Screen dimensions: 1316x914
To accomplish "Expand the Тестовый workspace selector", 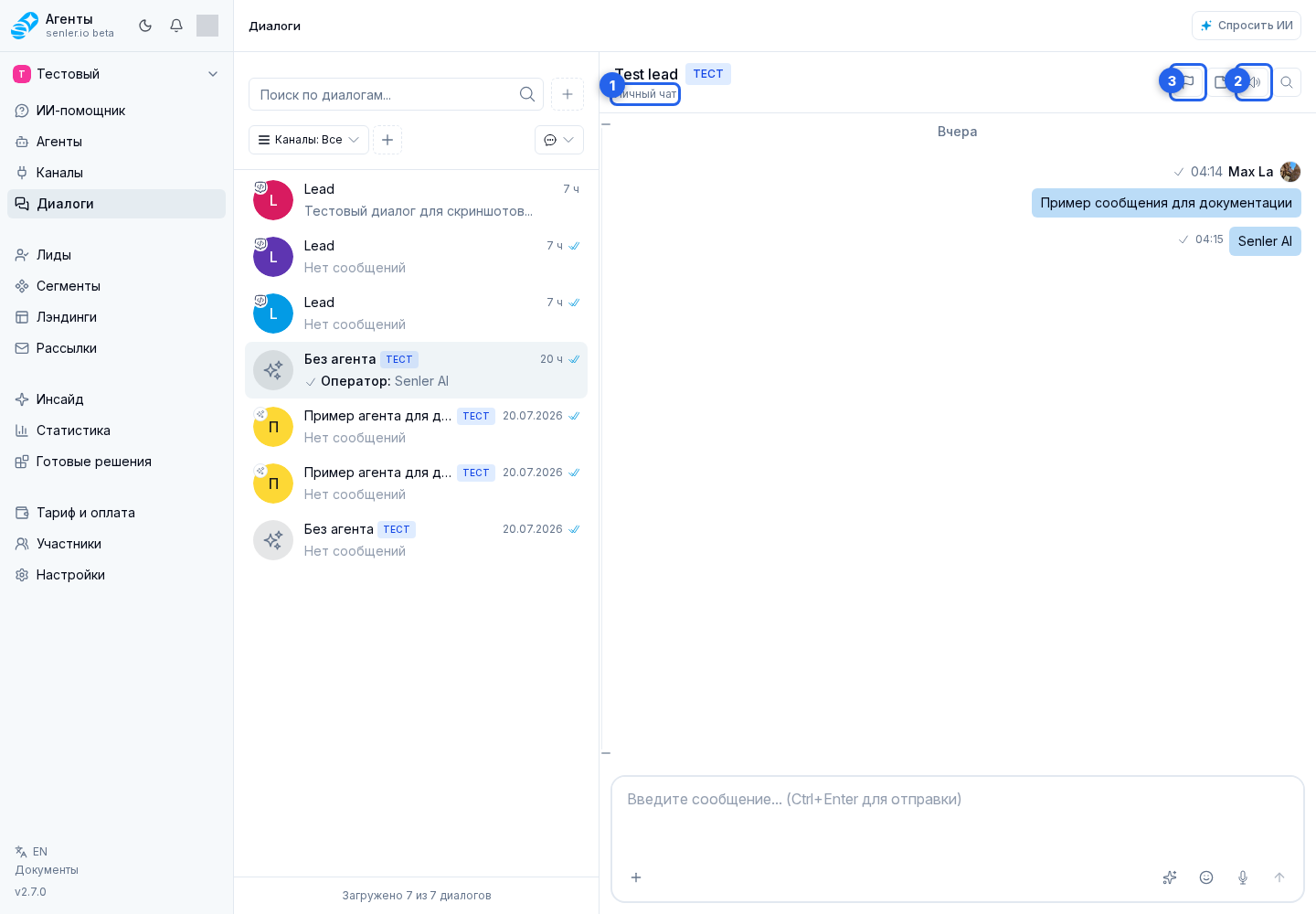I will coord(116,74).
